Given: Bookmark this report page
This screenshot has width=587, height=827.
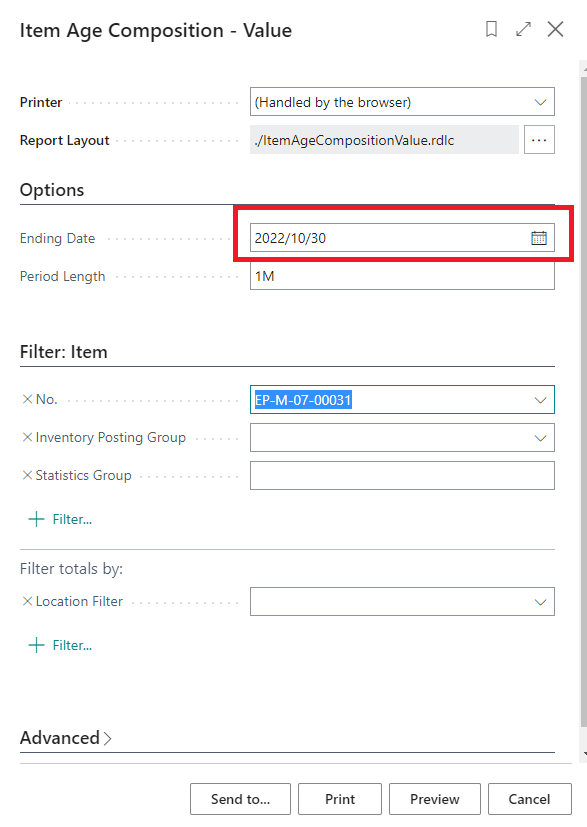Looking at the screenshot, I should point(491,30).
